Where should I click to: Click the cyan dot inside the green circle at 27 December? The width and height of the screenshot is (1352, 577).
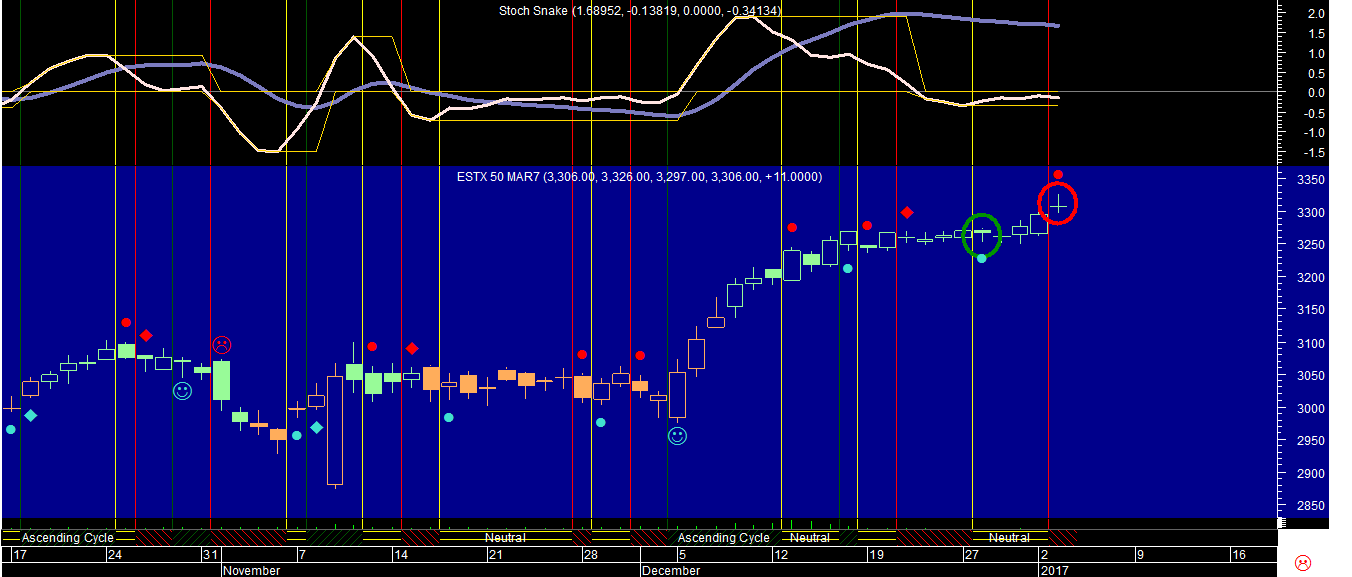(x=982, y=258)
